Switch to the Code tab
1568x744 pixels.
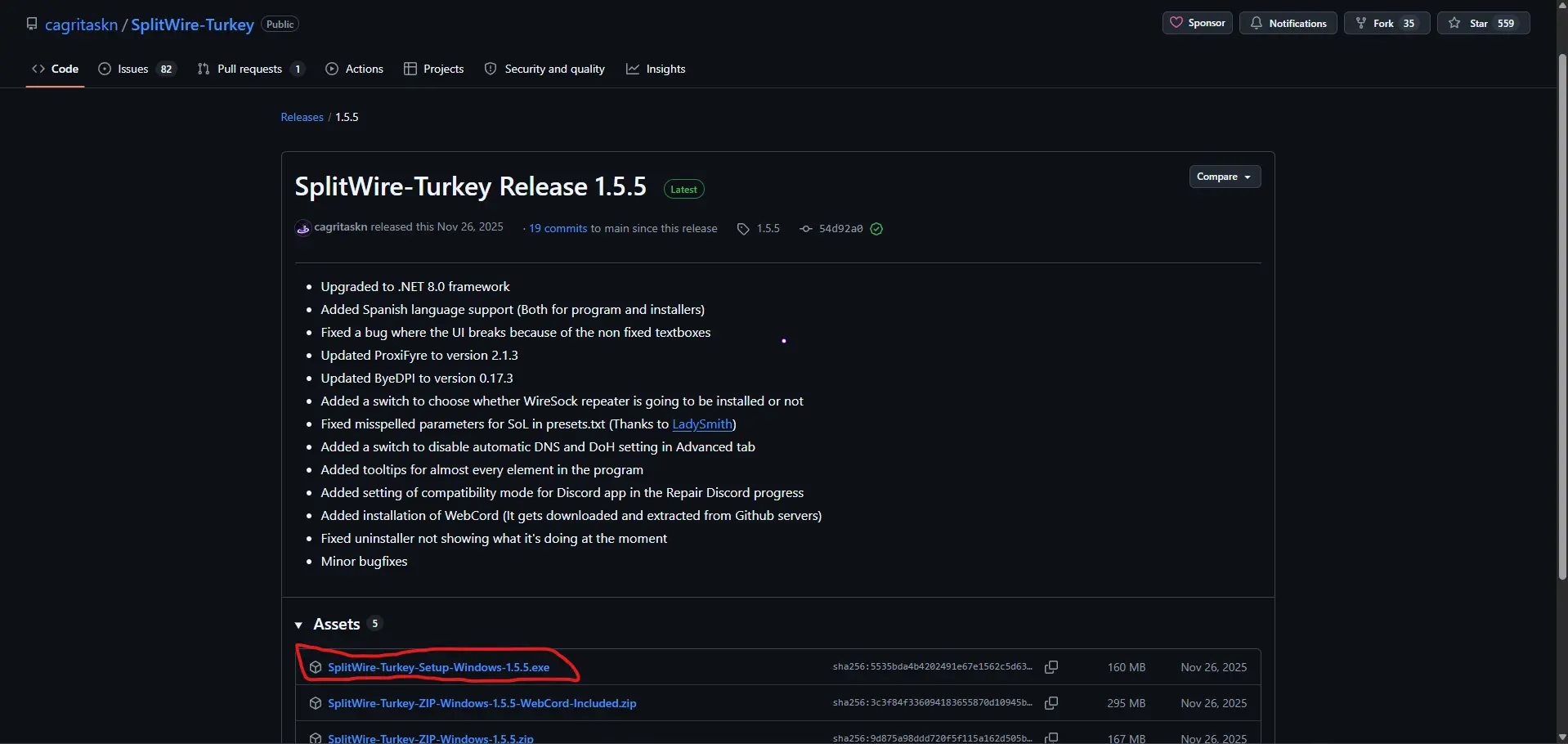tap(56, 69)
